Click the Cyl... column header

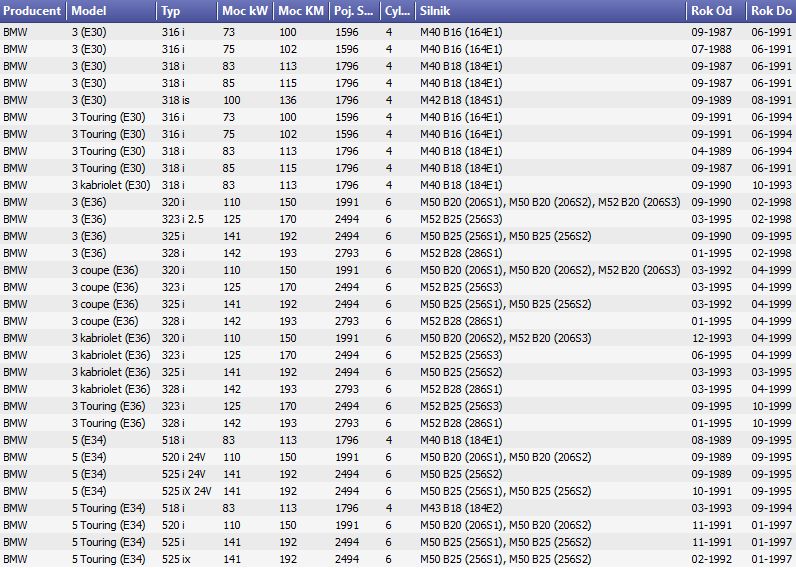pyautogui.click(x=397, y=11)
